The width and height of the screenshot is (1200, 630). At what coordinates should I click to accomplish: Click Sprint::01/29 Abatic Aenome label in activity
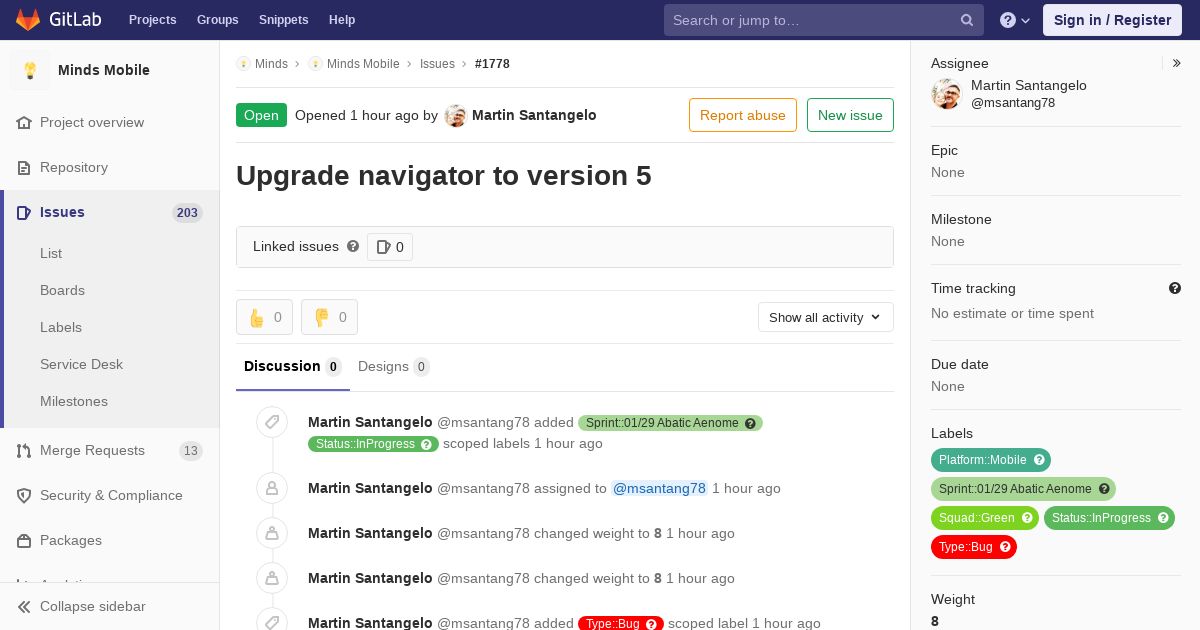click(x=670, y=423)
